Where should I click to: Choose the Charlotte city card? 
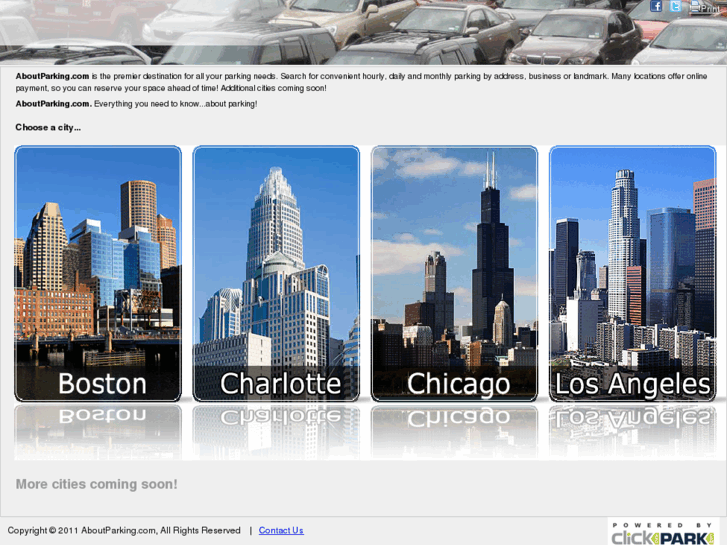pyautogui.click(x=276, y=274)
